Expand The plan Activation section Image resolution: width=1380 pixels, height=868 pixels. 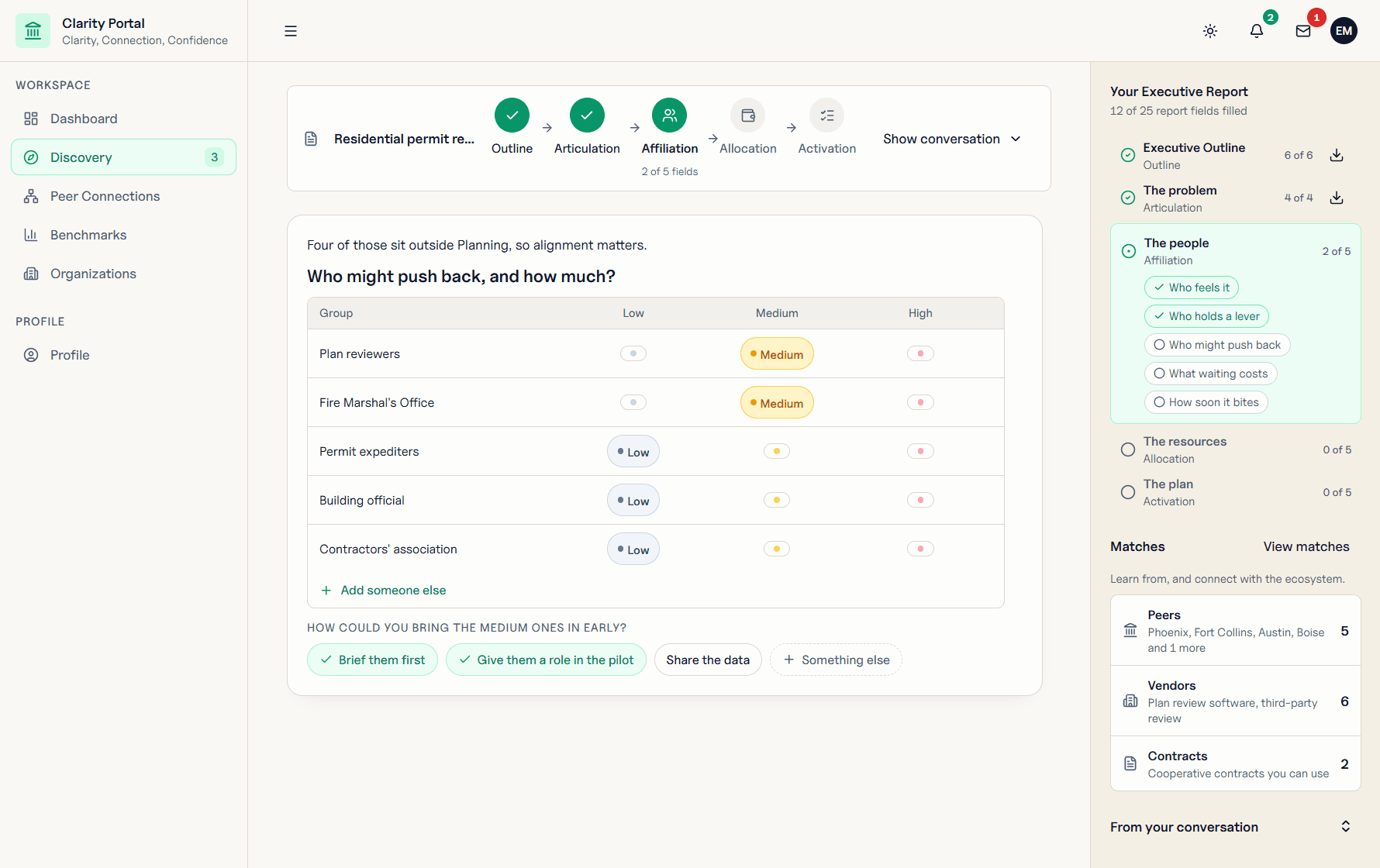(1236, 492)
